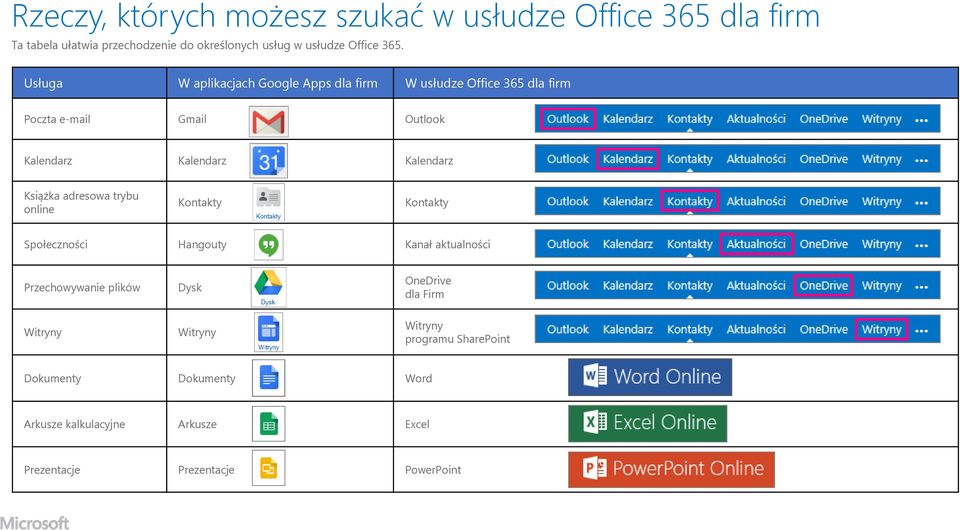Click the Google Witryny sites icon
Image resolution: width=960 pixels, height=530 pixels.
coord(269,332)
